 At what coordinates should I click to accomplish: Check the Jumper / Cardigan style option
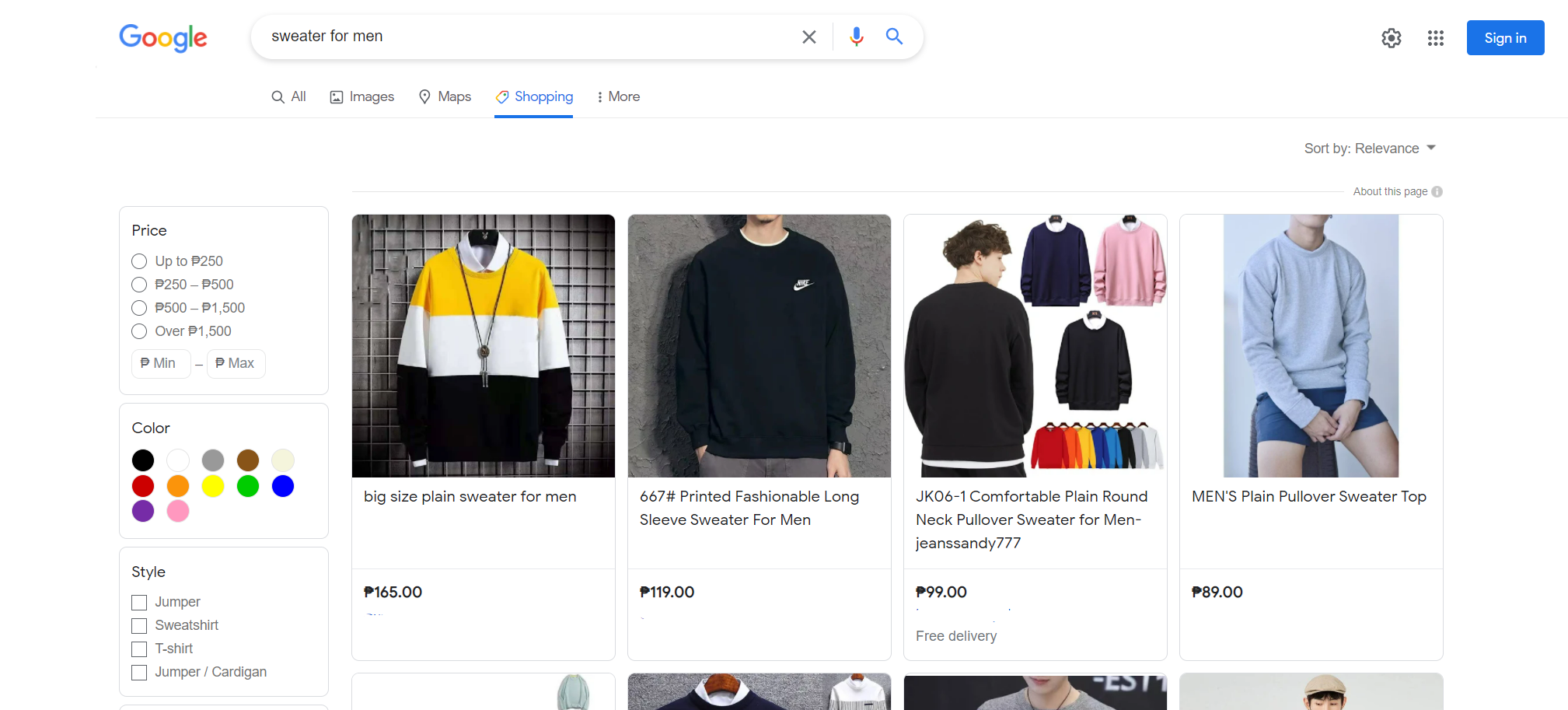(139, 672)
